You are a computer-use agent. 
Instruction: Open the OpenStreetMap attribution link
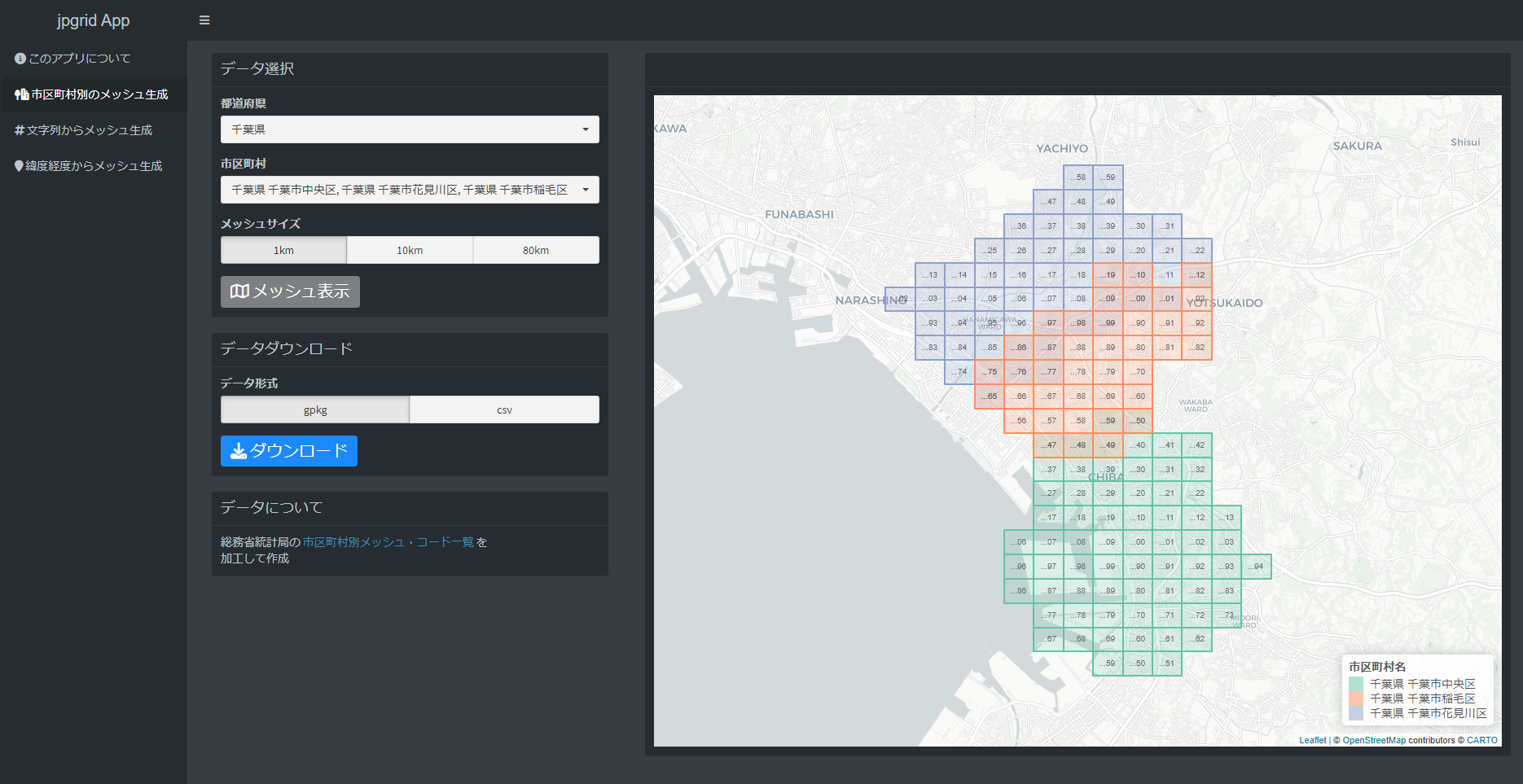[x=1374, y=740]
